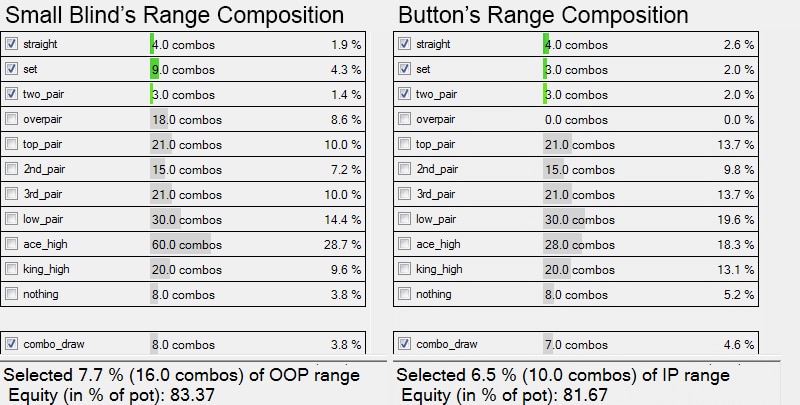
Task: Enable Small Blind's overpair checkbox
Action: coord(11,119)
